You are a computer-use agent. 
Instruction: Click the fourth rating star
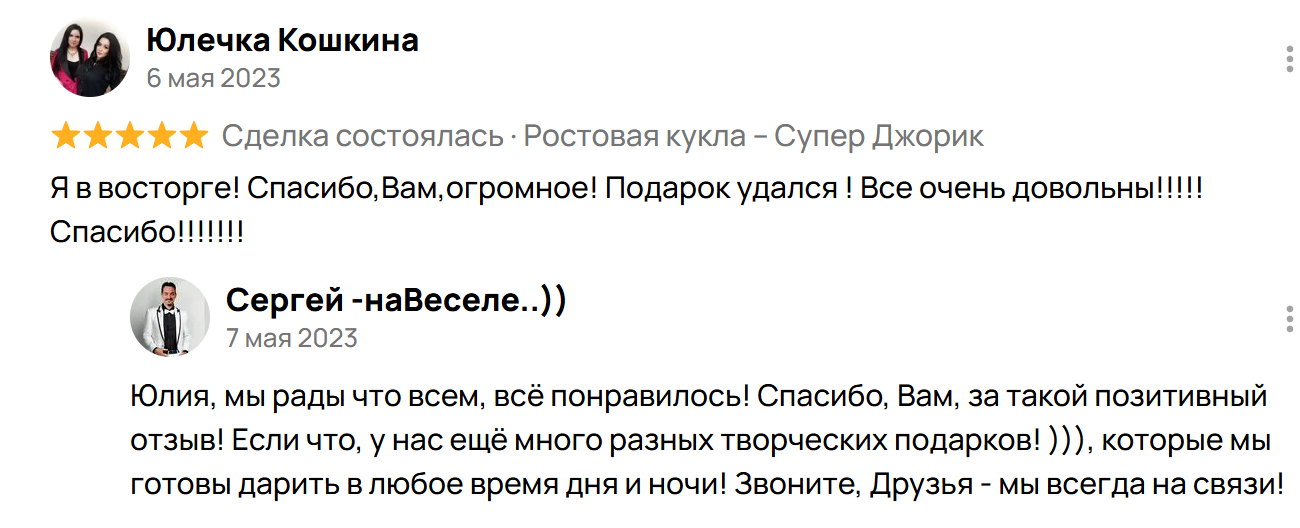click(x=162, y=136)
